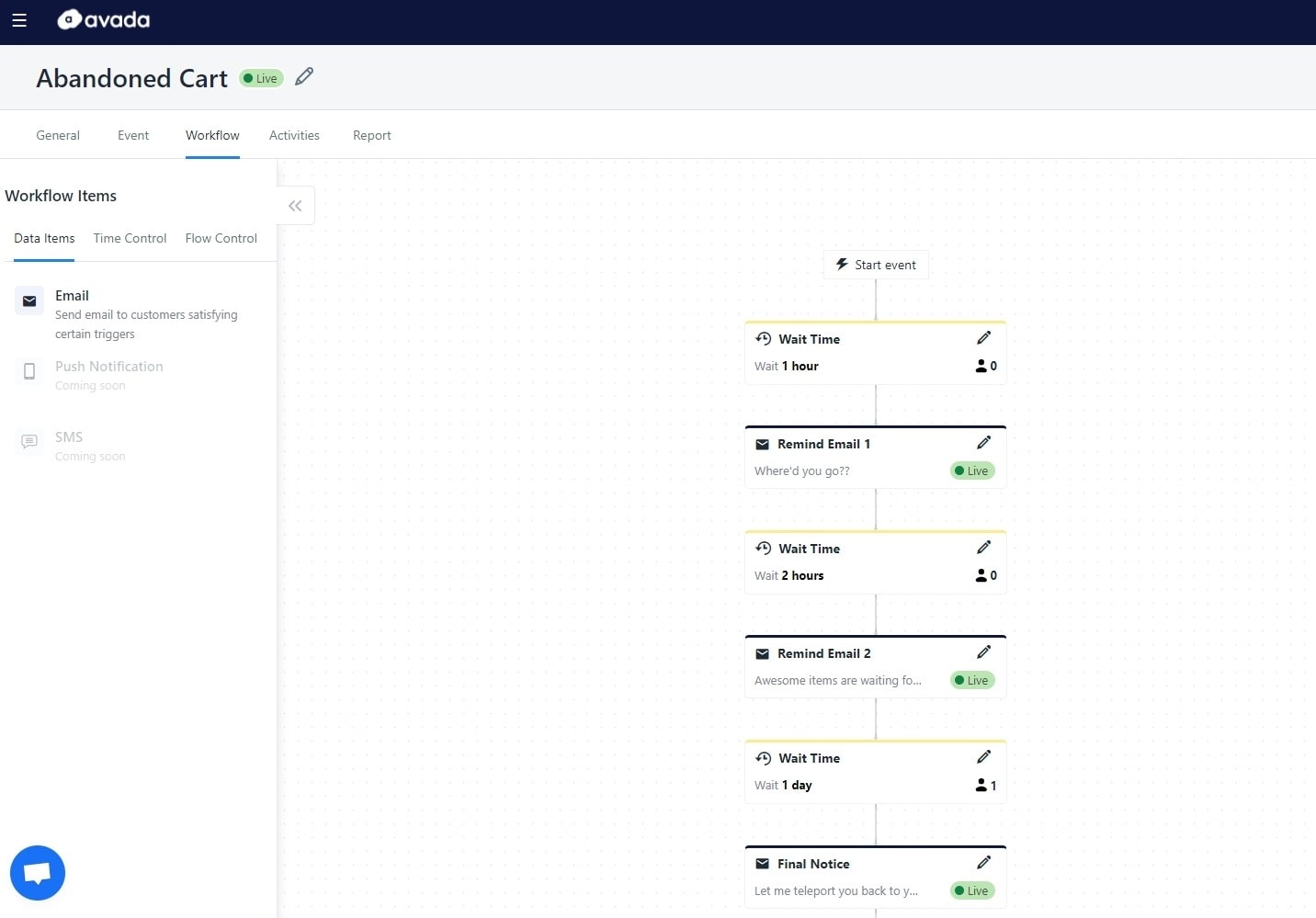Edit the Abandoned Cart campaign name
The image size is (1316, 918).
[x=304, y=77]
